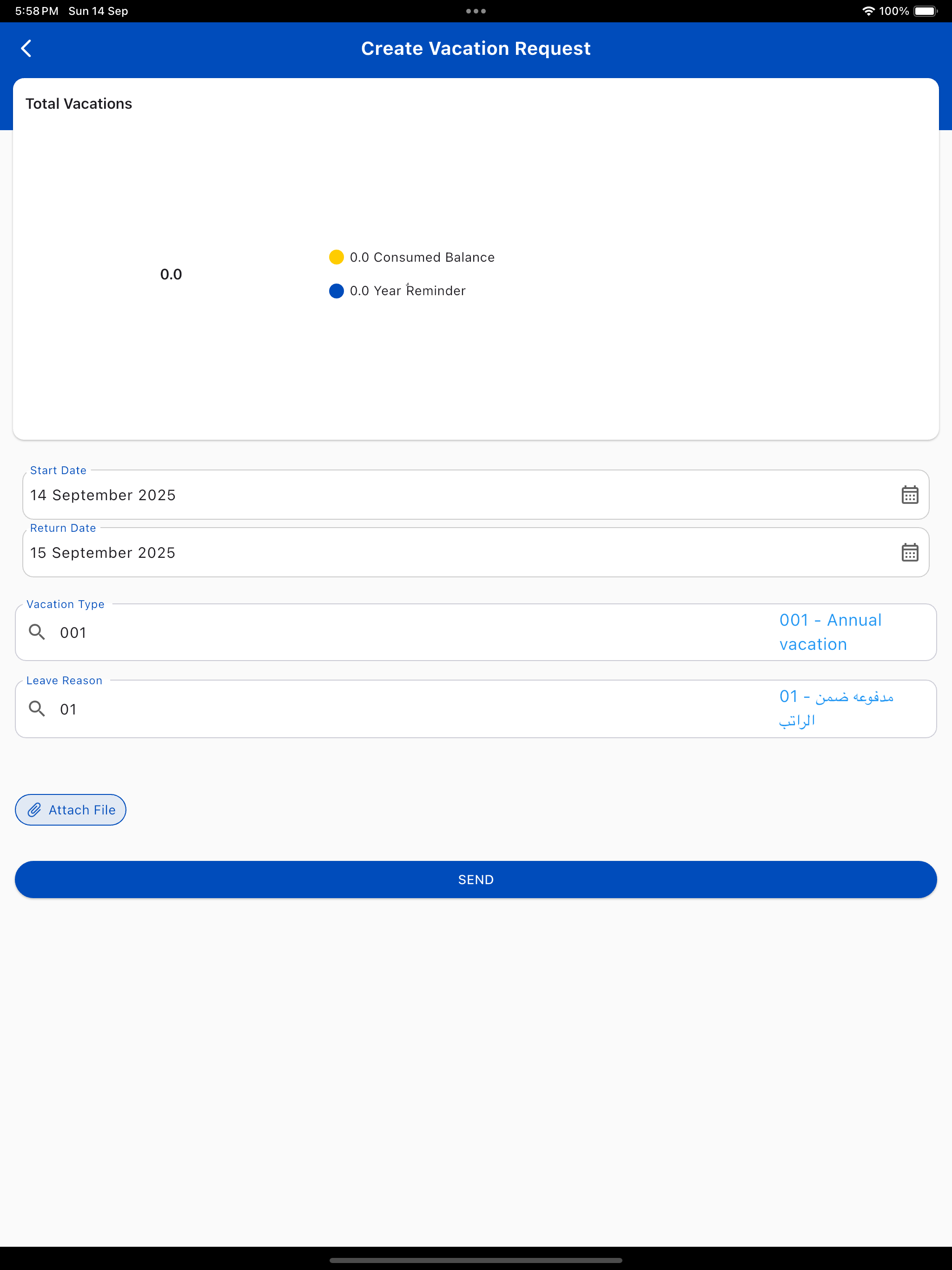This screenshot has width=952, height=1270.
Task: Tap the blue Year Reminder legend dot
Action: coord(337,291)
